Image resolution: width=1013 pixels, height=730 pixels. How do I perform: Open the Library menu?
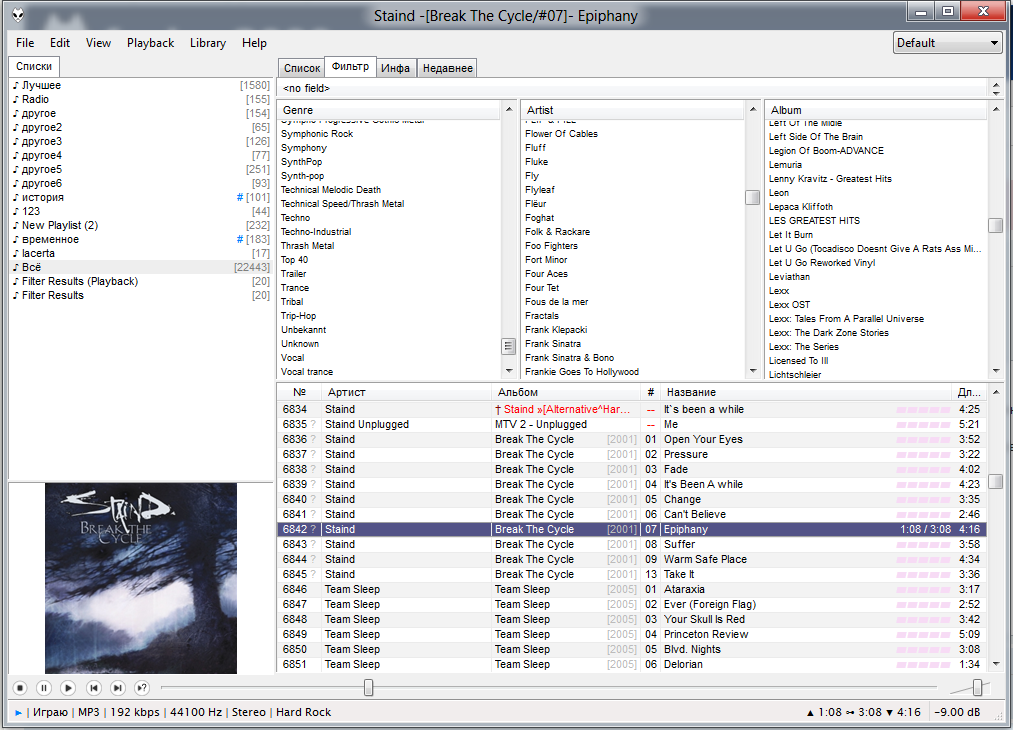click(x=208, y=43)
